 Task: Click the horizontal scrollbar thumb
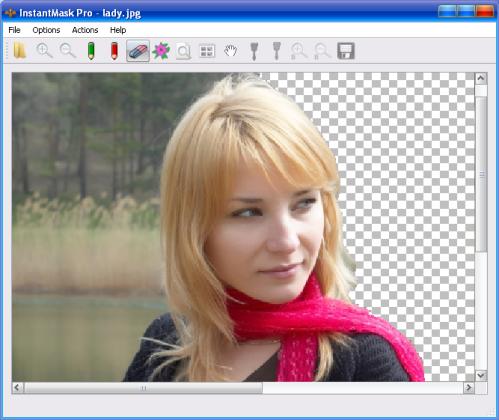pyautogui.click(x=143, y=388)
